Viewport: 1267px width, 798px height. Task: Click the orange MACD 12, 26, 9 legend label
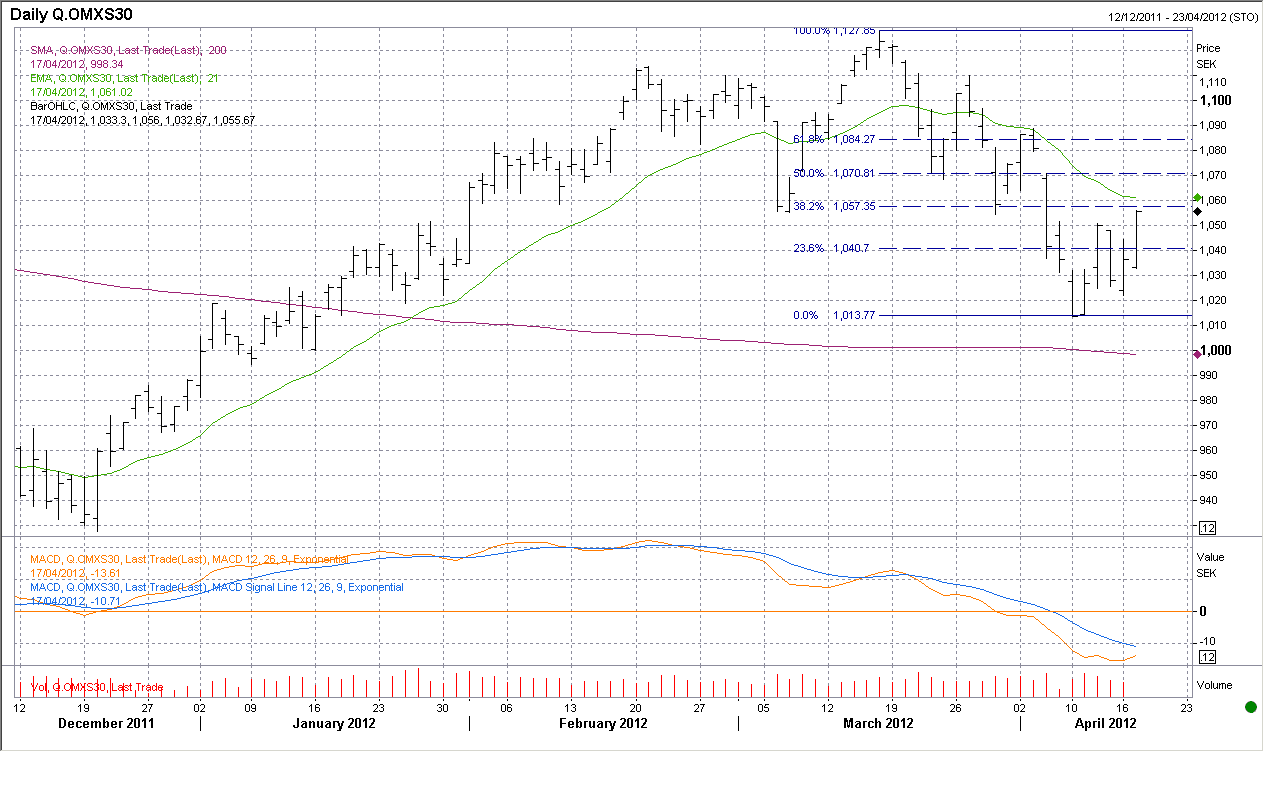[189, 559]
